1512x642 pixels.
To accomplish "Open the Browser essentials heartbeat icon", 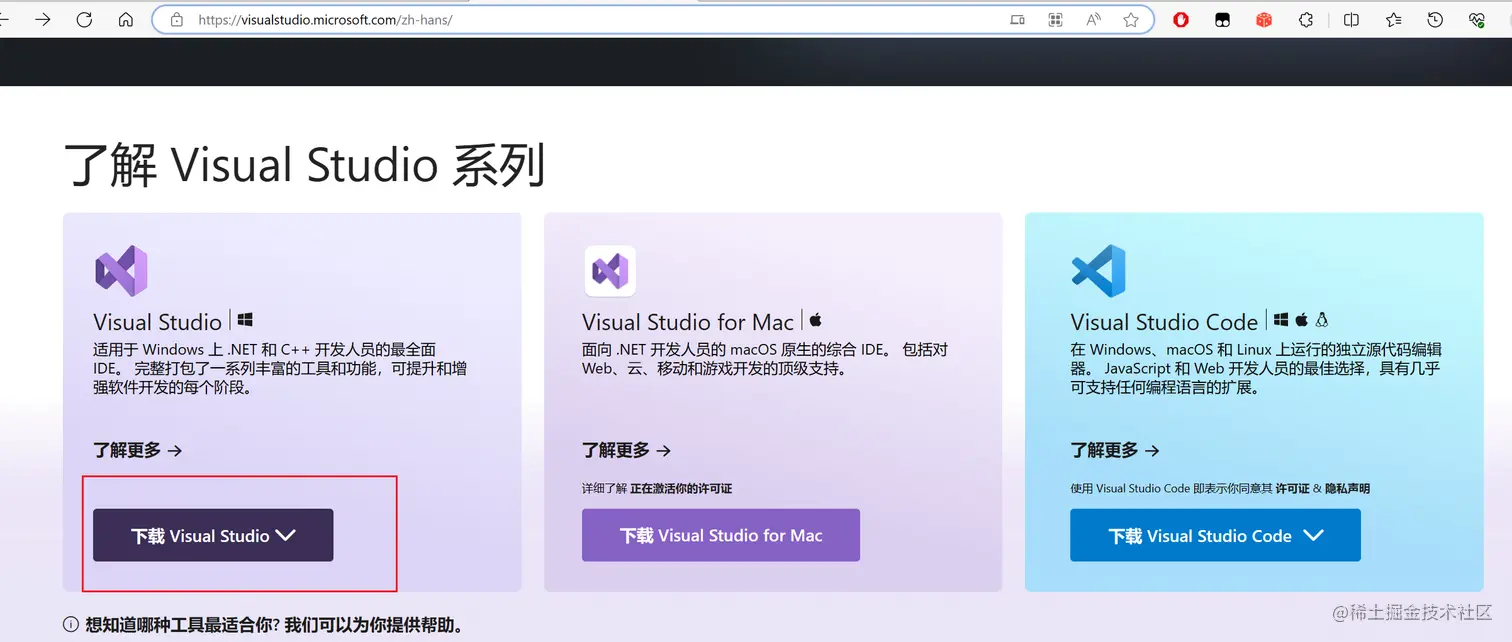I will coord(1477,19).
